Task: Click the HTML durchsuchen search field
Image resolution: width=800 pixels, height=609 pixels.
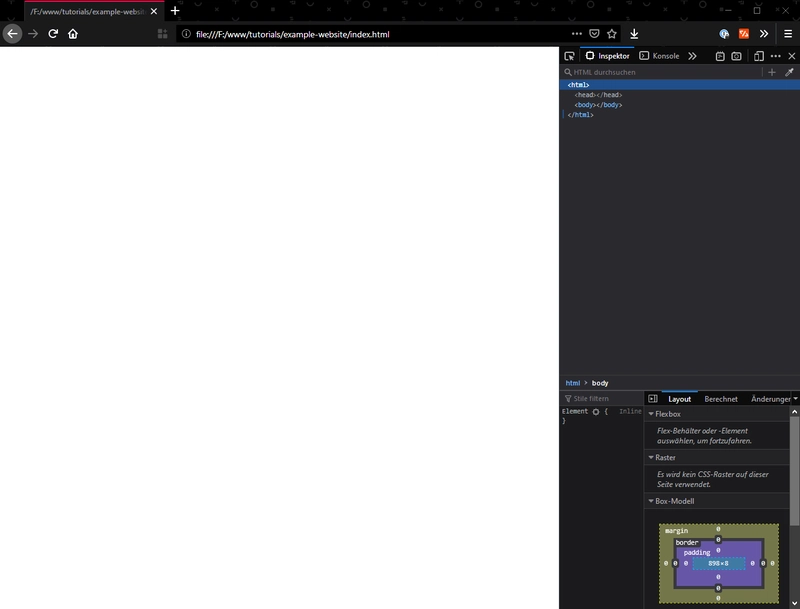Action: (660, 72)
